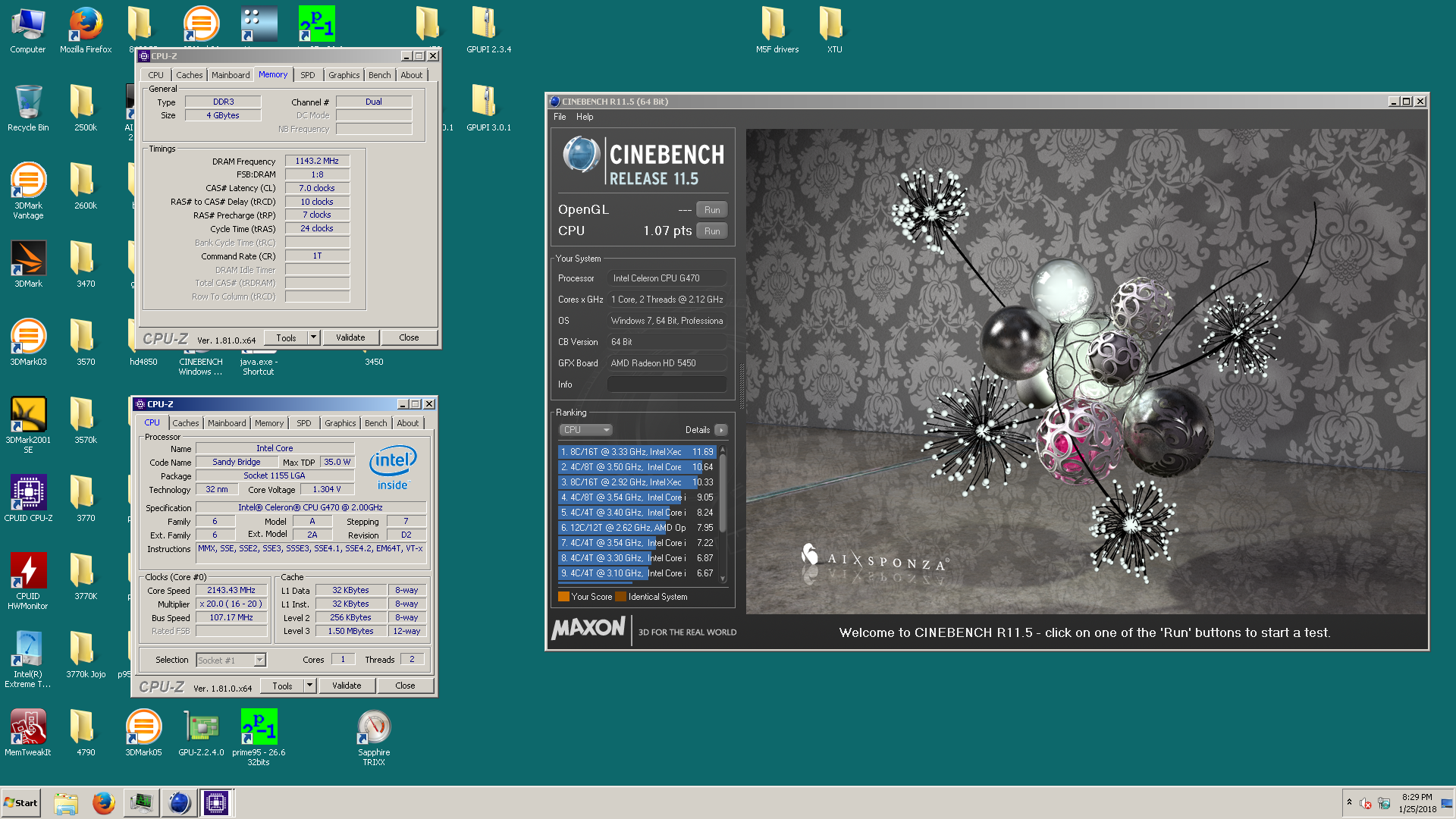Select the 2500k folder on desktop

coord(86,108)
